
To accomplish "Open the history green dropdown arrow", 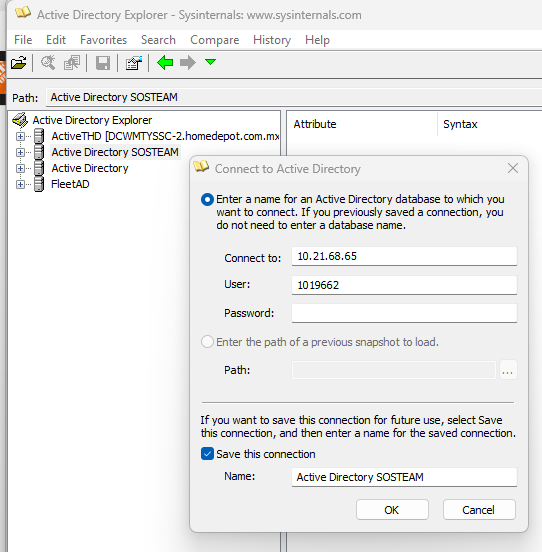I will click(210, 62).
